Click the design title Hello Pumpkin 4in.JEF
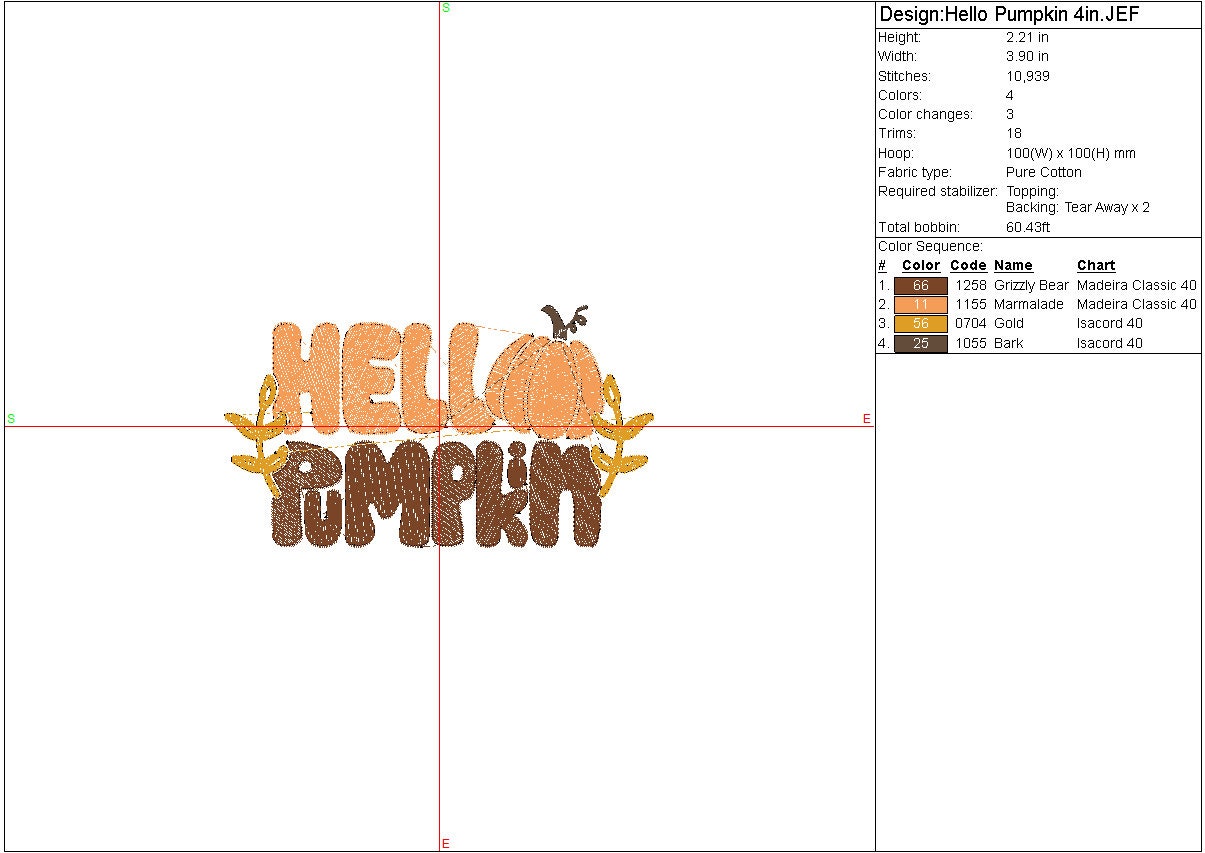 coord(1009,14)
